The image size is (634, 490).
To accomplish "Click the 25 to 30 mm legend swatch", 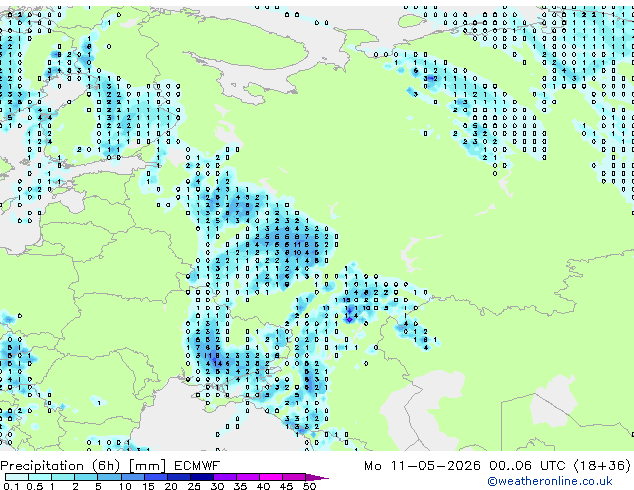I will [x=201, y=477].
